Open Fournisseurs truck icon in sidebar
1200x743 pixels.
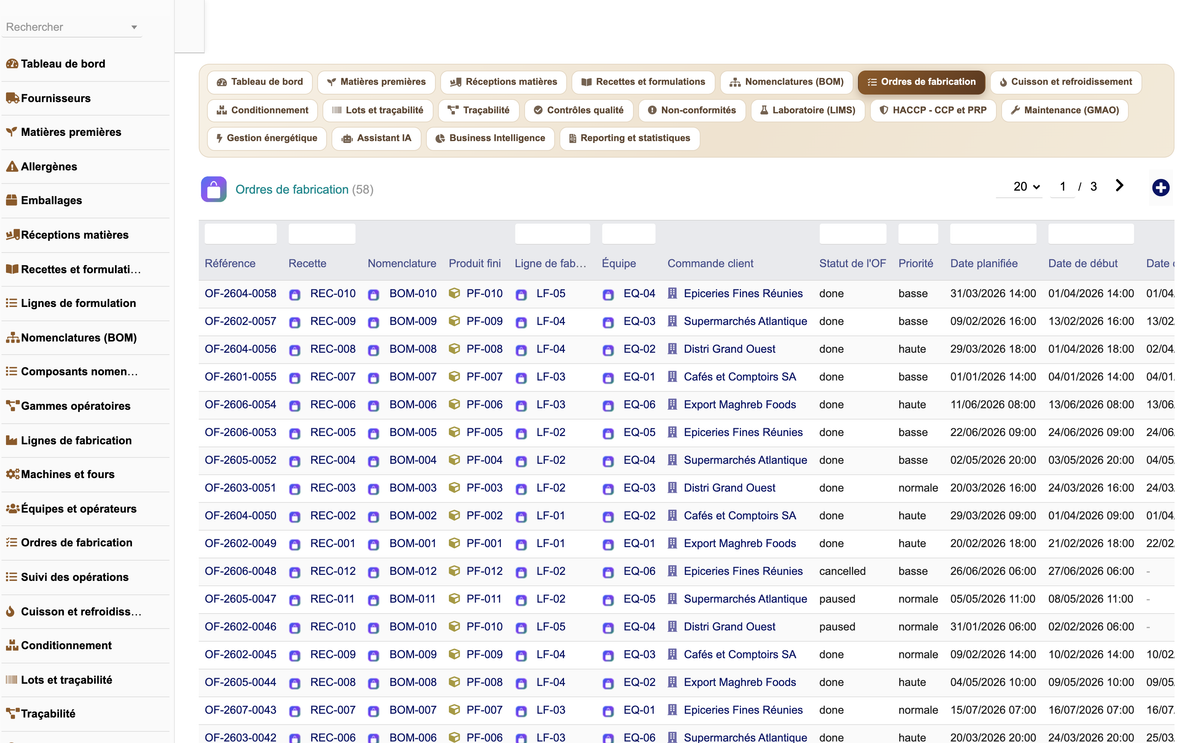click(x=12, y=98)
